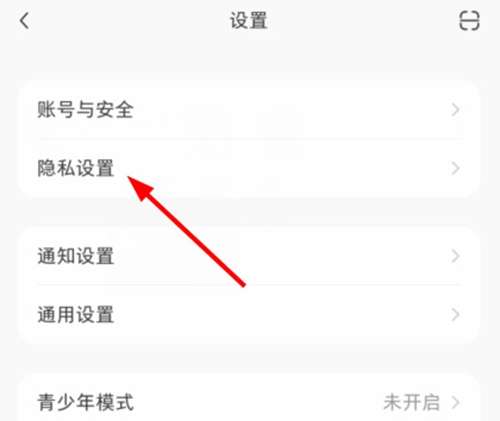Open 通用设置 via its label
Viewport: 500px width, 421px height.
click(76, 315)
